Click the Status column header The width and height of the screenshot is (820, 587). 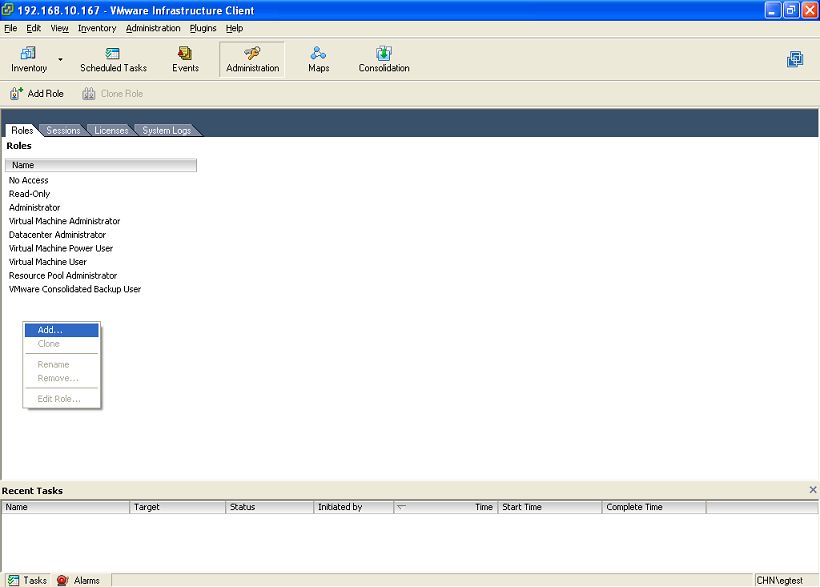pos(269,507)
